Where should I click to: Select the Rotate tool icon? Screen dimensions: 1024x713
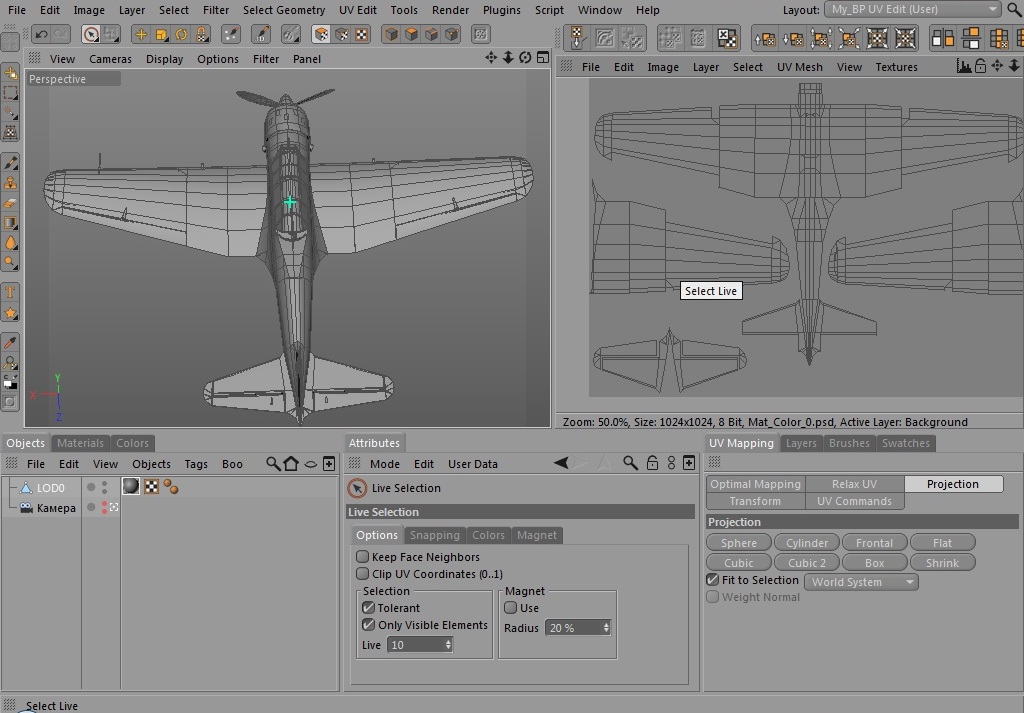point(182,35)
